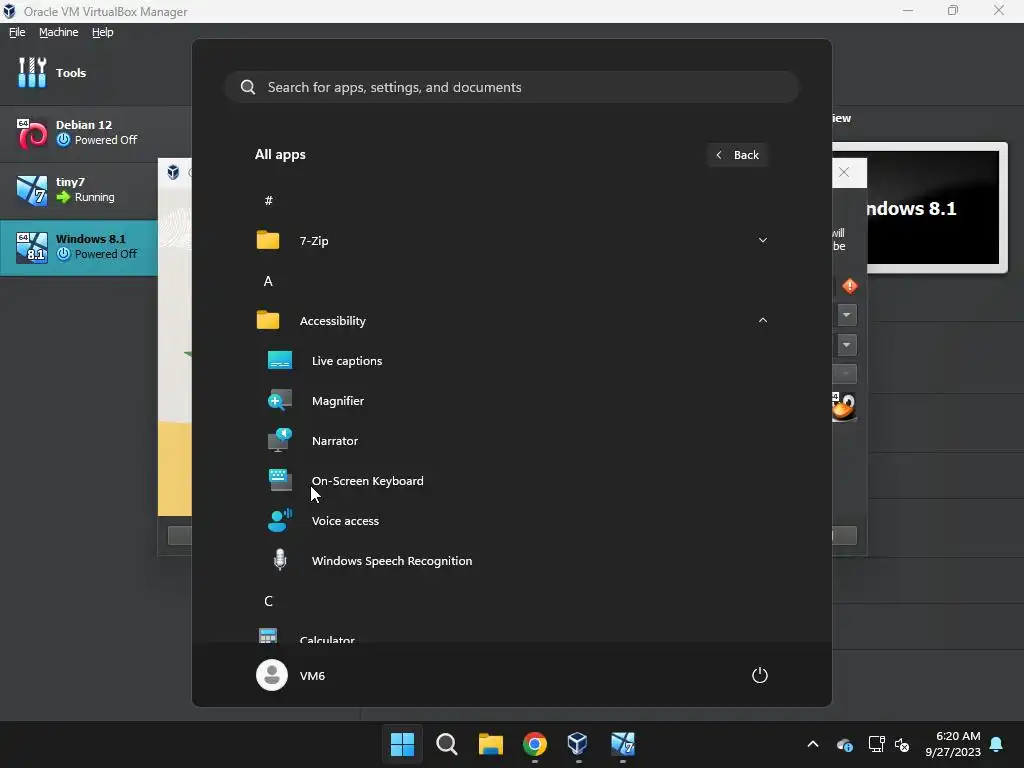The height and width of the screenshot is (768, 1024).
Task: Open taskbar Search magnifier icon
Action: coord(447,743)
